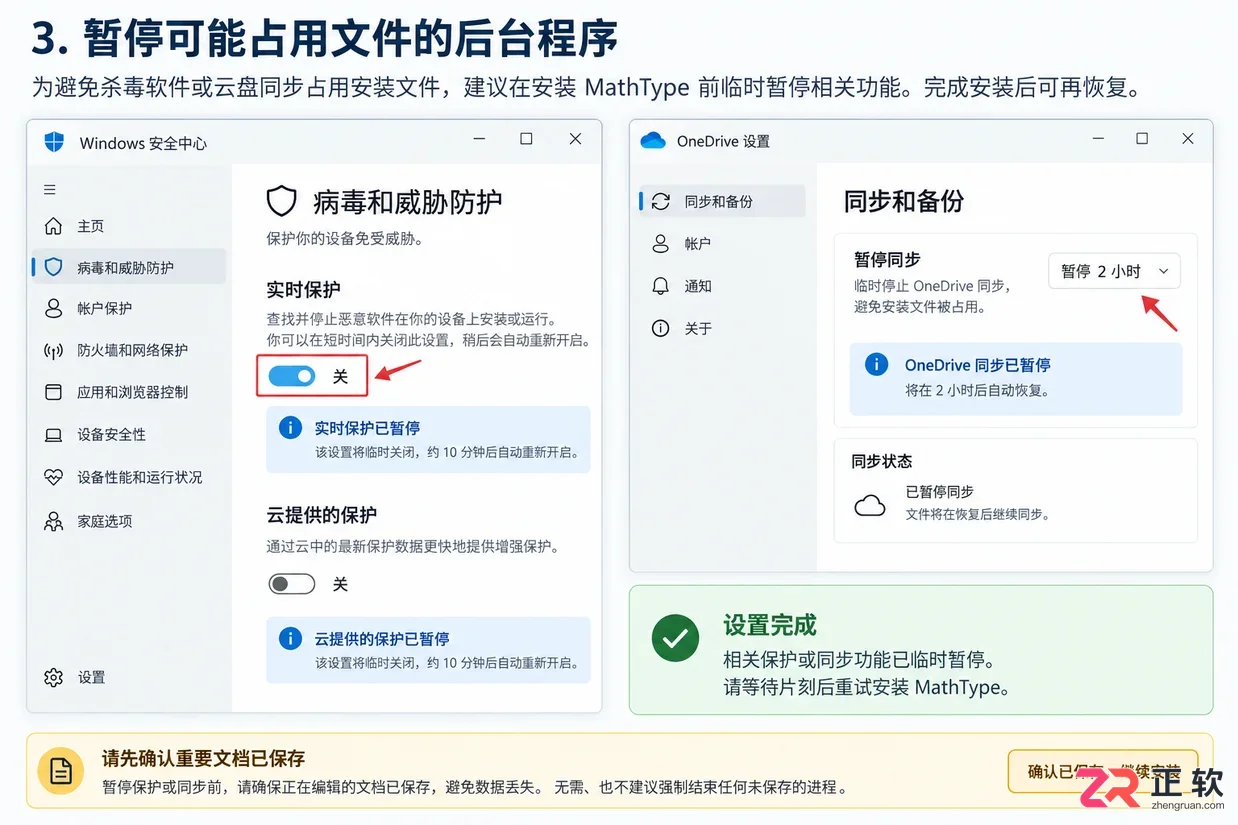
Task: Select 家庭选项 in the sidebar
Action: pos(129,521)
